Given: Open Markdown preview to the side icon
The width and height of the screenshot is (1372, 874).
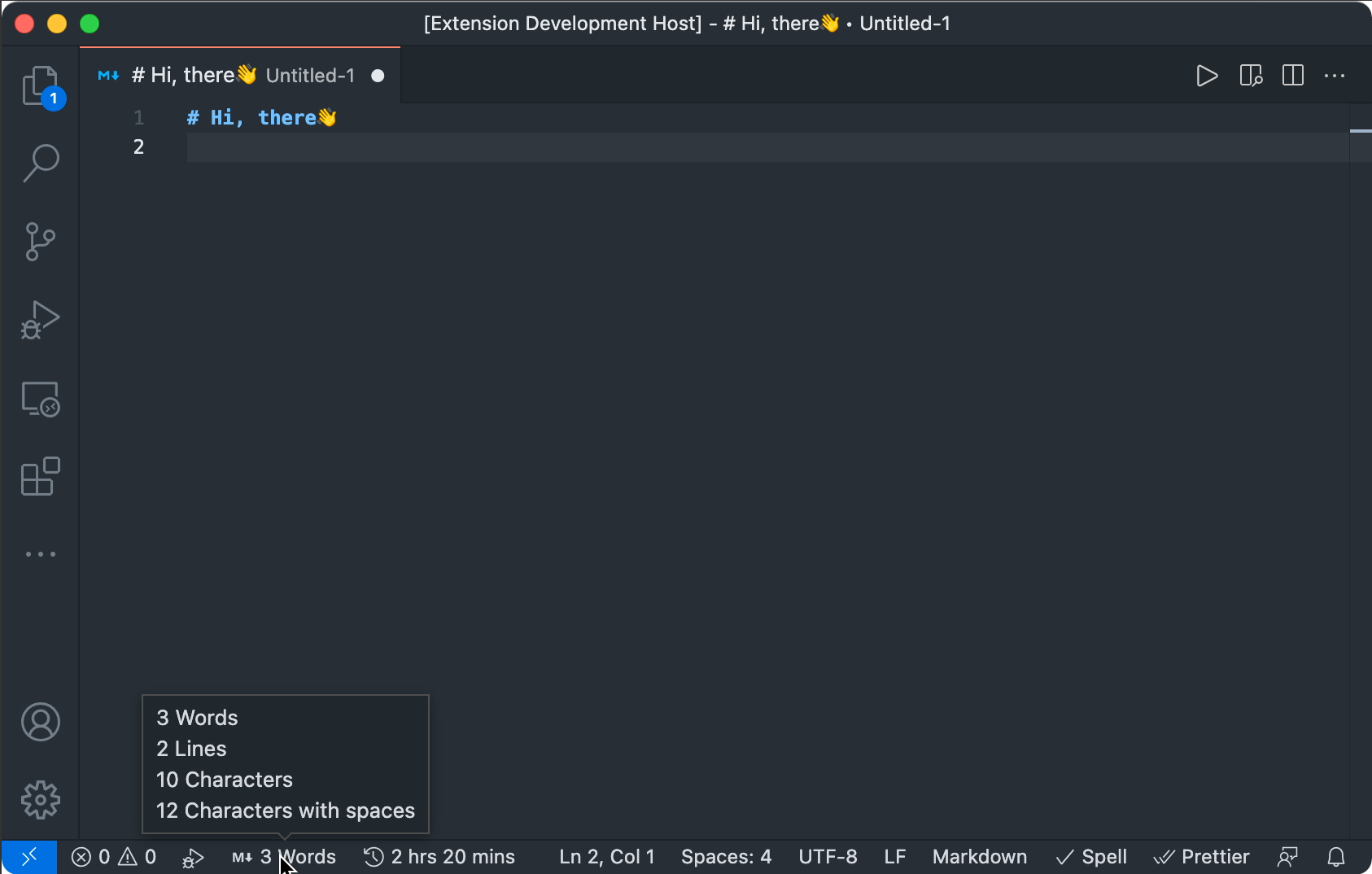Looking at the screenshot, I should 1251,76.
